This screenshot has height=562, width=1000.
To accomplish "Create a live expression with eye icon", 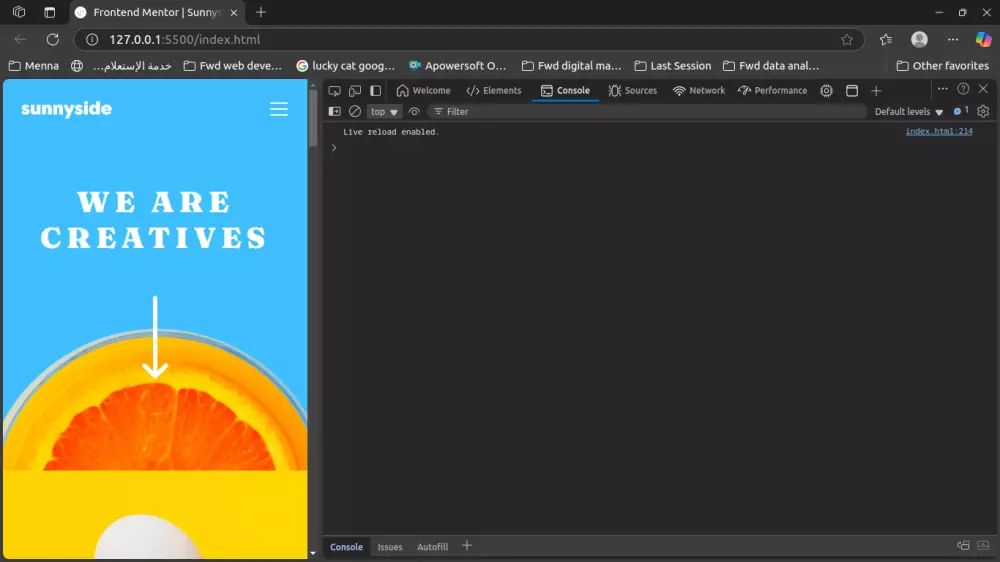I will point(414,112).
